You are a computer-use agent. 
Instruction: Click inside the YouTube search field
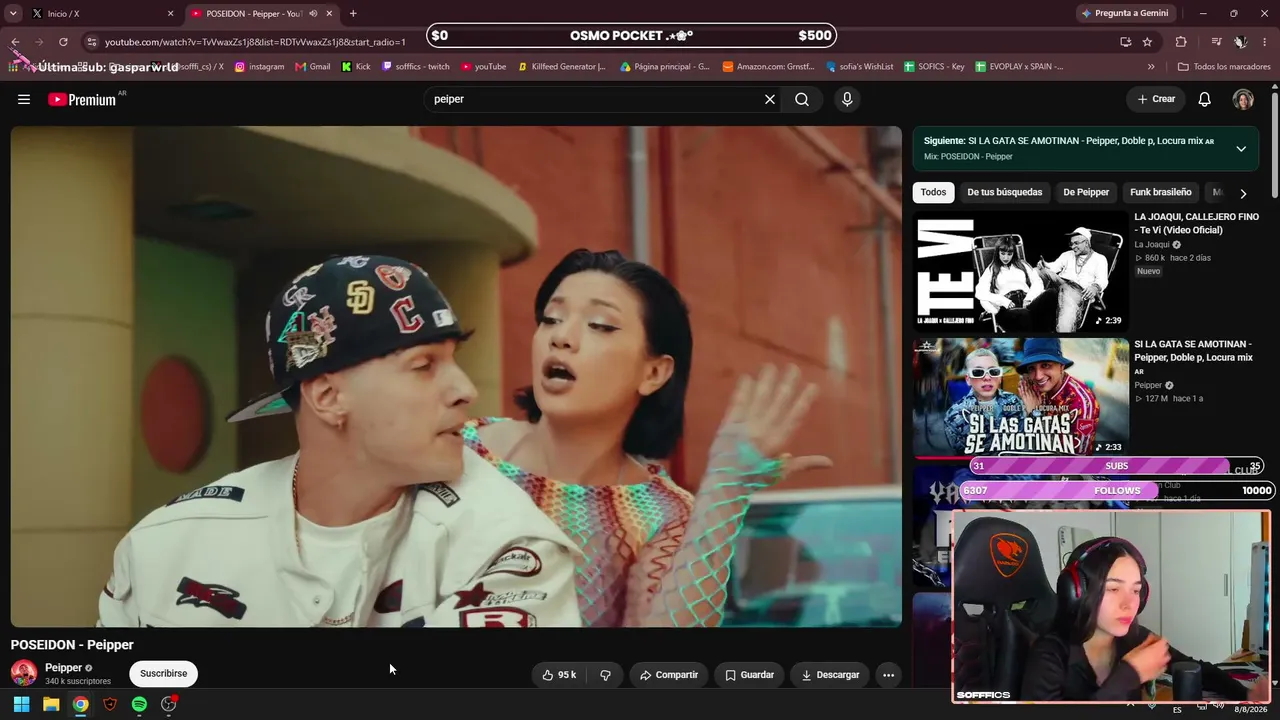(x=594, y=99)
